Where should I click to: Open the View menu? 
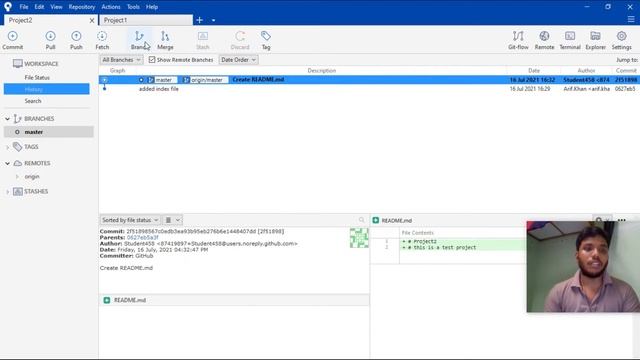point(56,7)
